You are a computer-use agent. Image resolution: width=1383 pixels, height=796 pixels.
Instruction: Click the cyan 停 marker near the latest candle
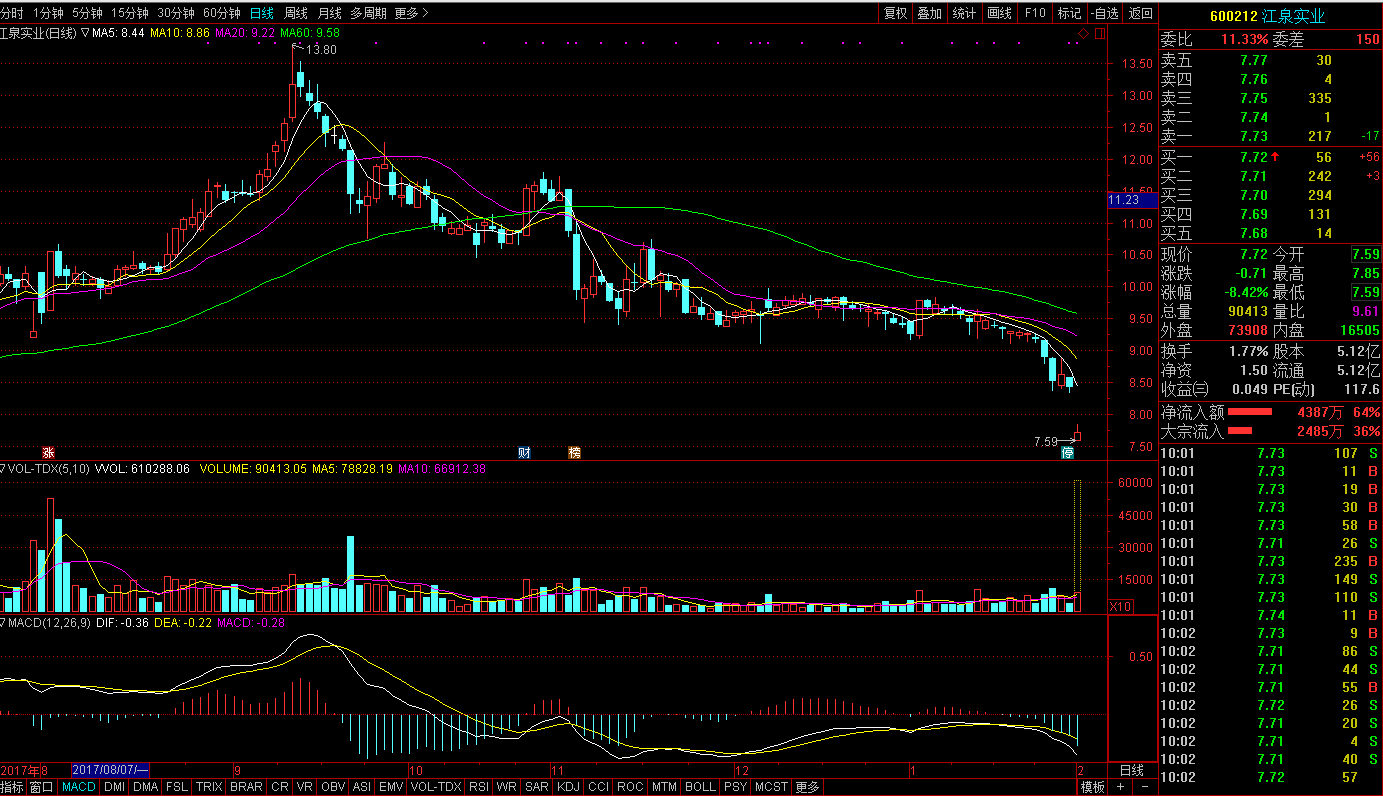(x=1067, y=453)
